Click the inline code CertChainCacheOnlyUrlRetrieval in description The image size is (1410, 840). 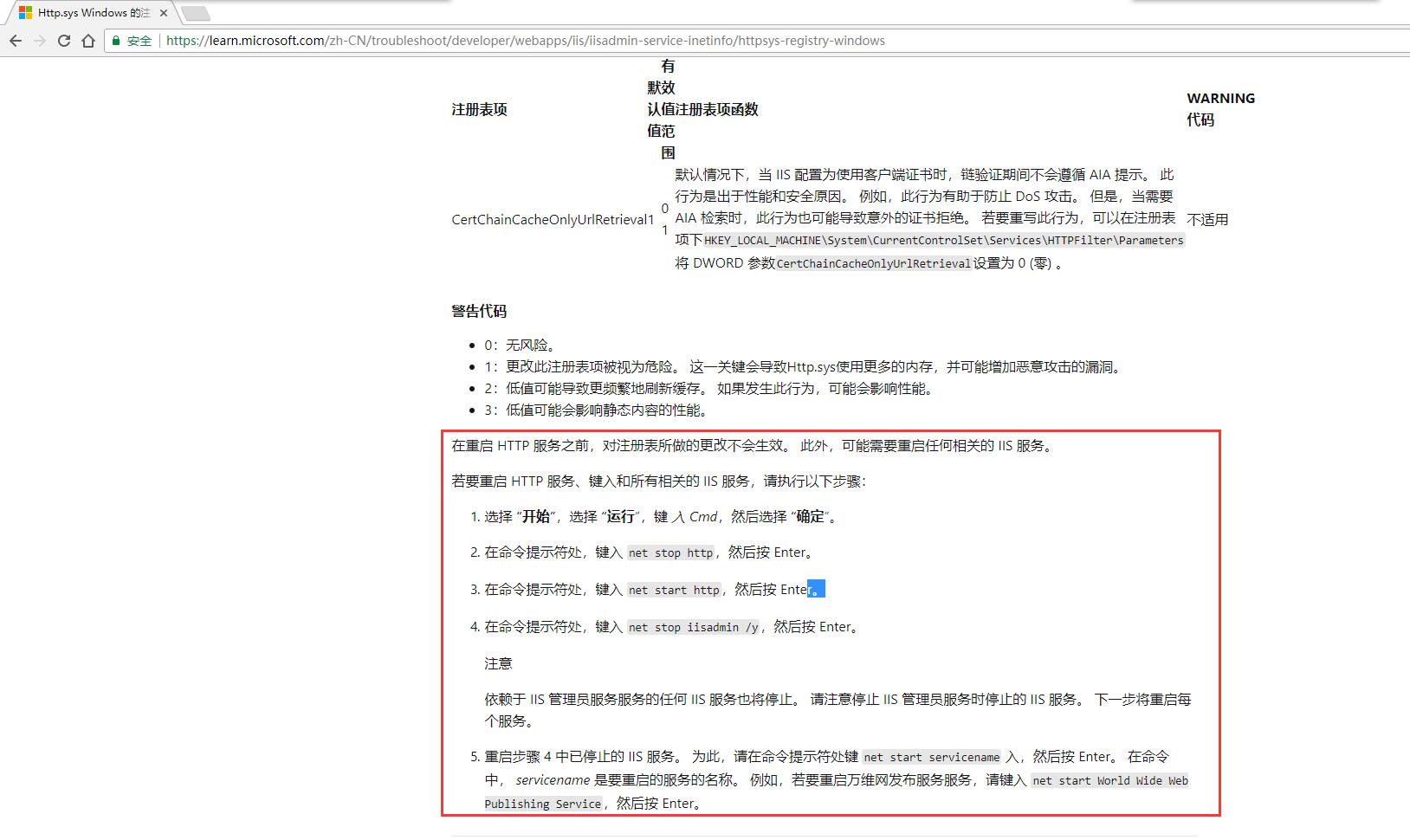tap(874, 263)
